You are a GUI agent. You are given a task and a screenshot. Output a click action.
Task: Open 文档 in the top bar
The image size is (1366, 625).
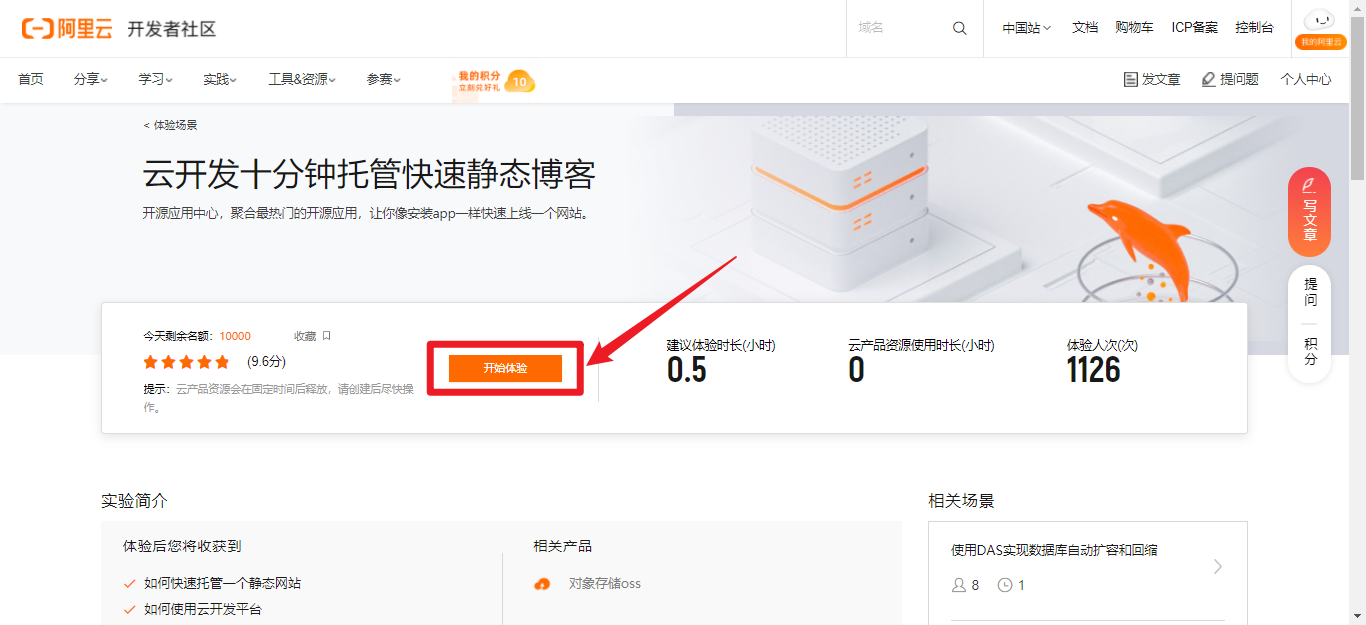tap(1085, 28)
